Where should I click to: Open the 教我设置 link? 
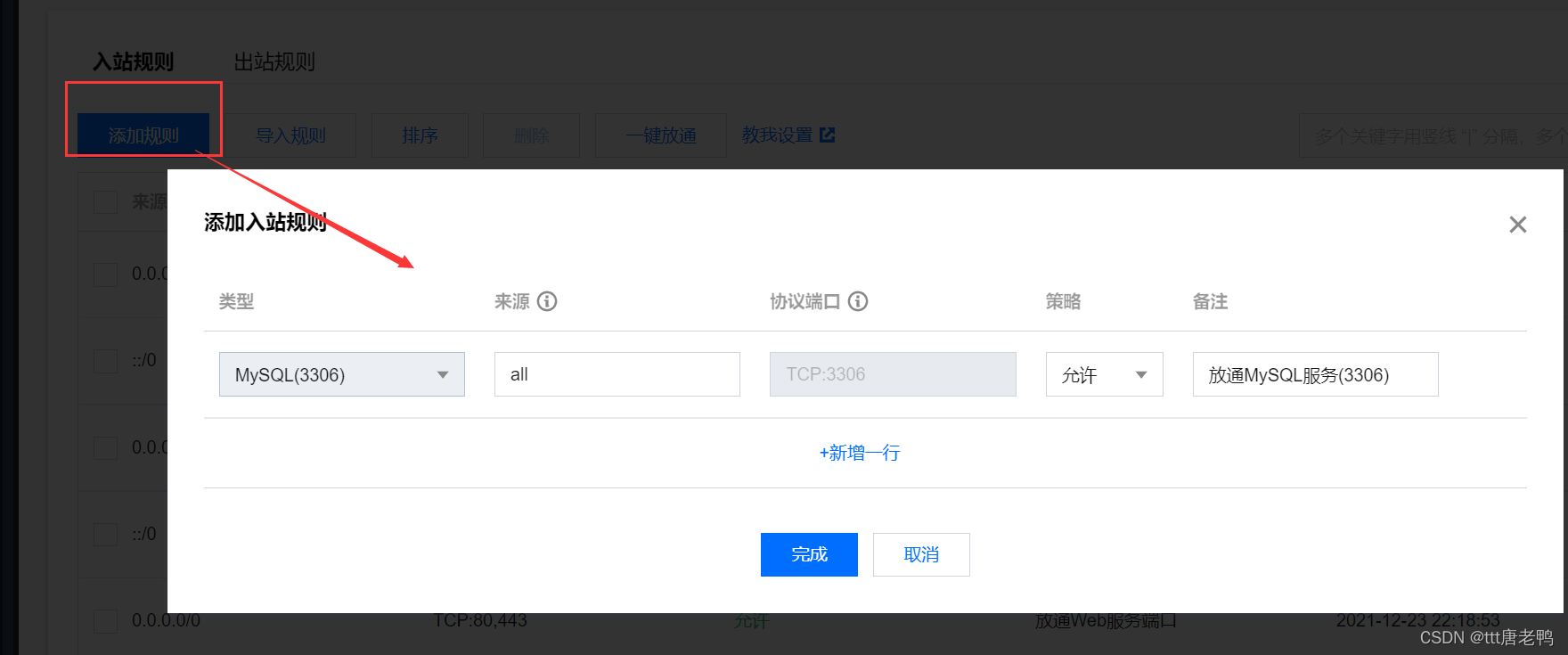point(778,135)
